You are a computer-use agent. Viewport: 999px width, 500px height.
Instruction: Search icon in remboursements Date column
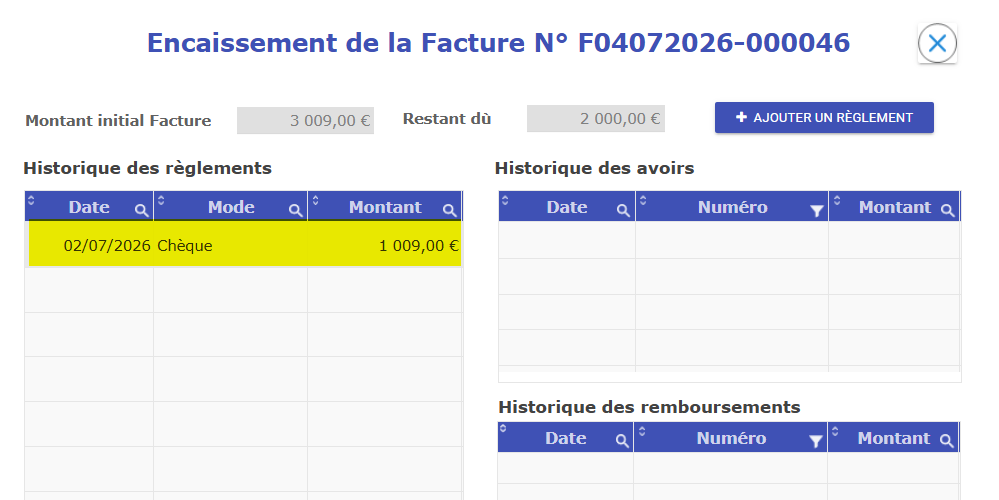622,441
